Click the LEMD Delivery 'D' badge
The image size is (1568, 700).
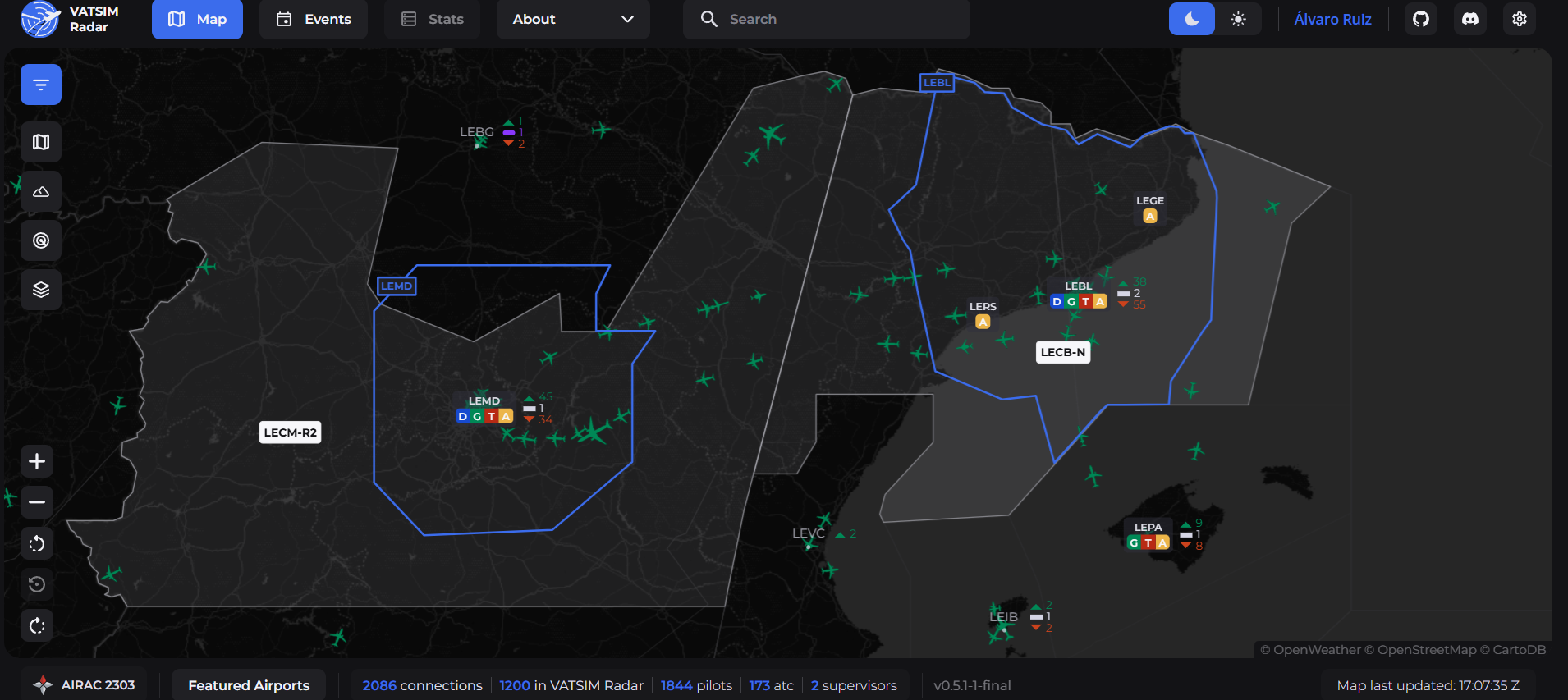(x=462, y=417)
